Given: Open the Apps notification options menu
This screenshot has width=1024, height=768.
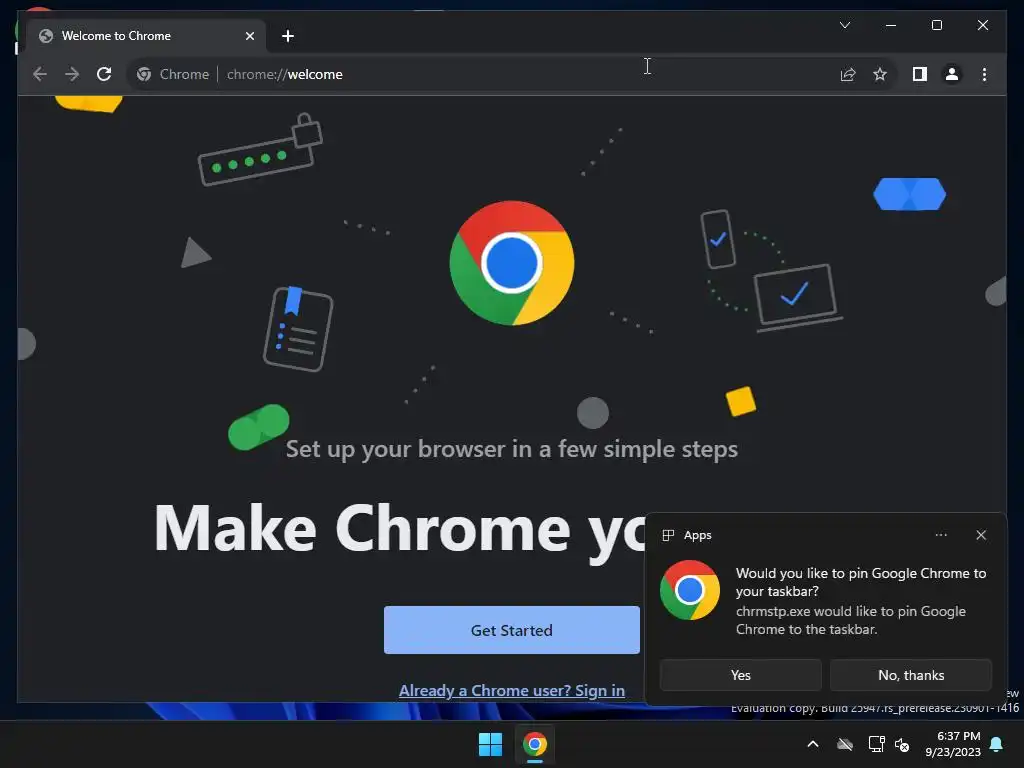Looking at the screenshot, I should (940, 535).
